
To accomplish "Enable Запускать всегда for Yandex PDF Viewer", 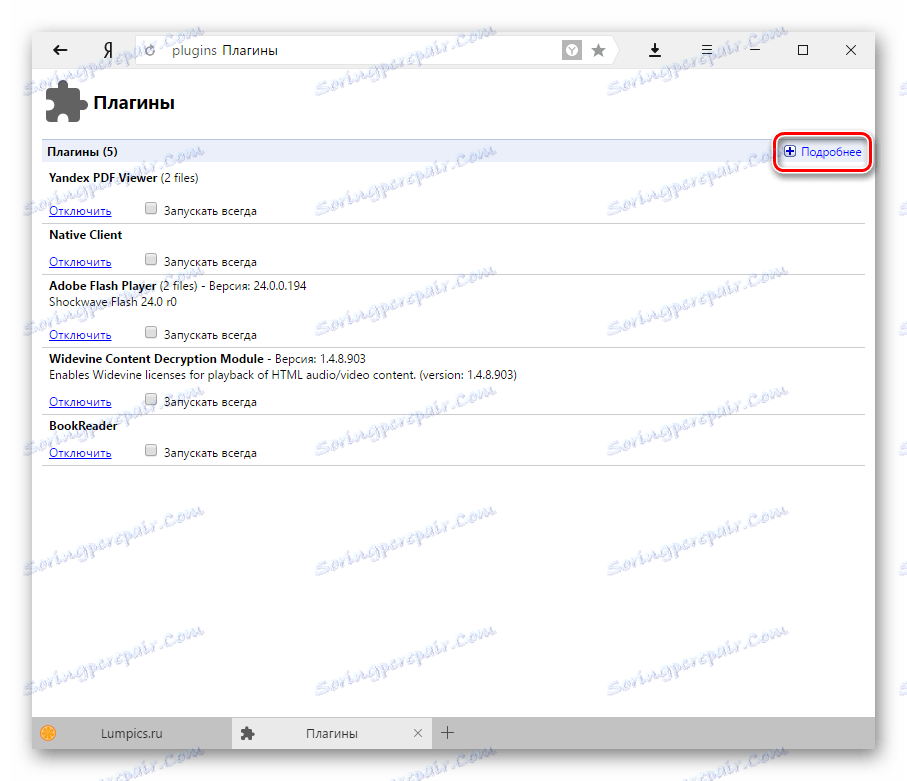I will click(x=151, y=208).
